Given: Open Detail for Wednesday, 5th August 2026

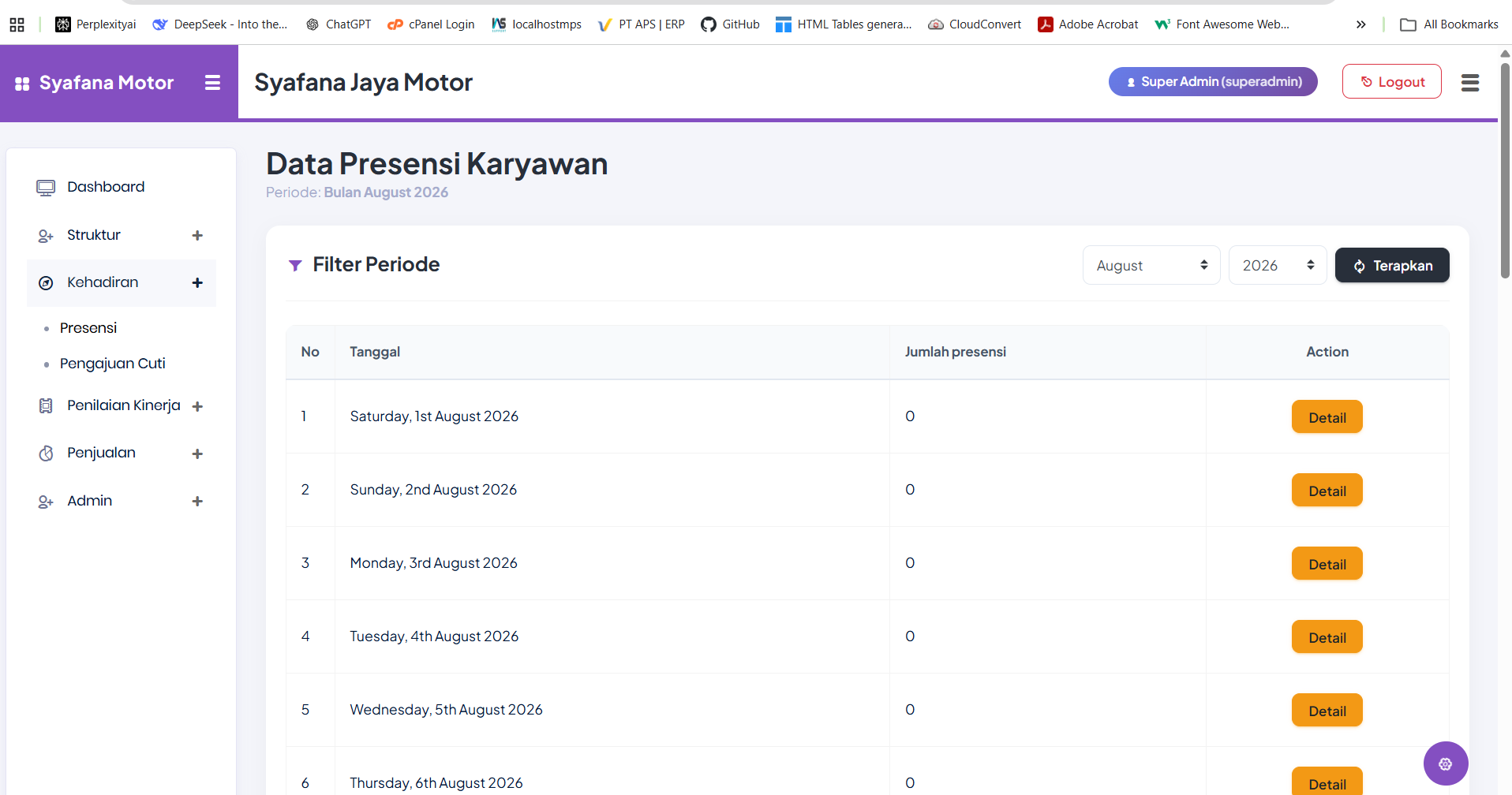Looking at the screenshot, I should [1327, 710].
